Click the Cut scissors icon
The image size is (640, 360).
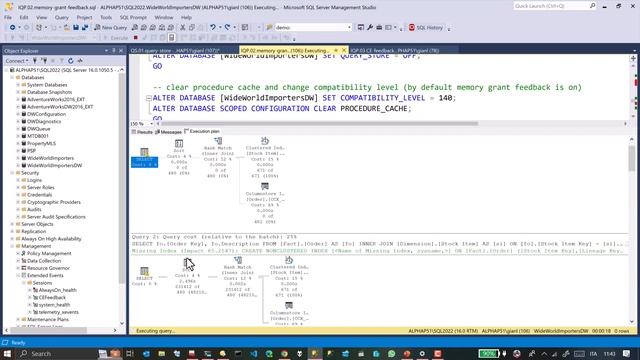[x=182, y=27]
